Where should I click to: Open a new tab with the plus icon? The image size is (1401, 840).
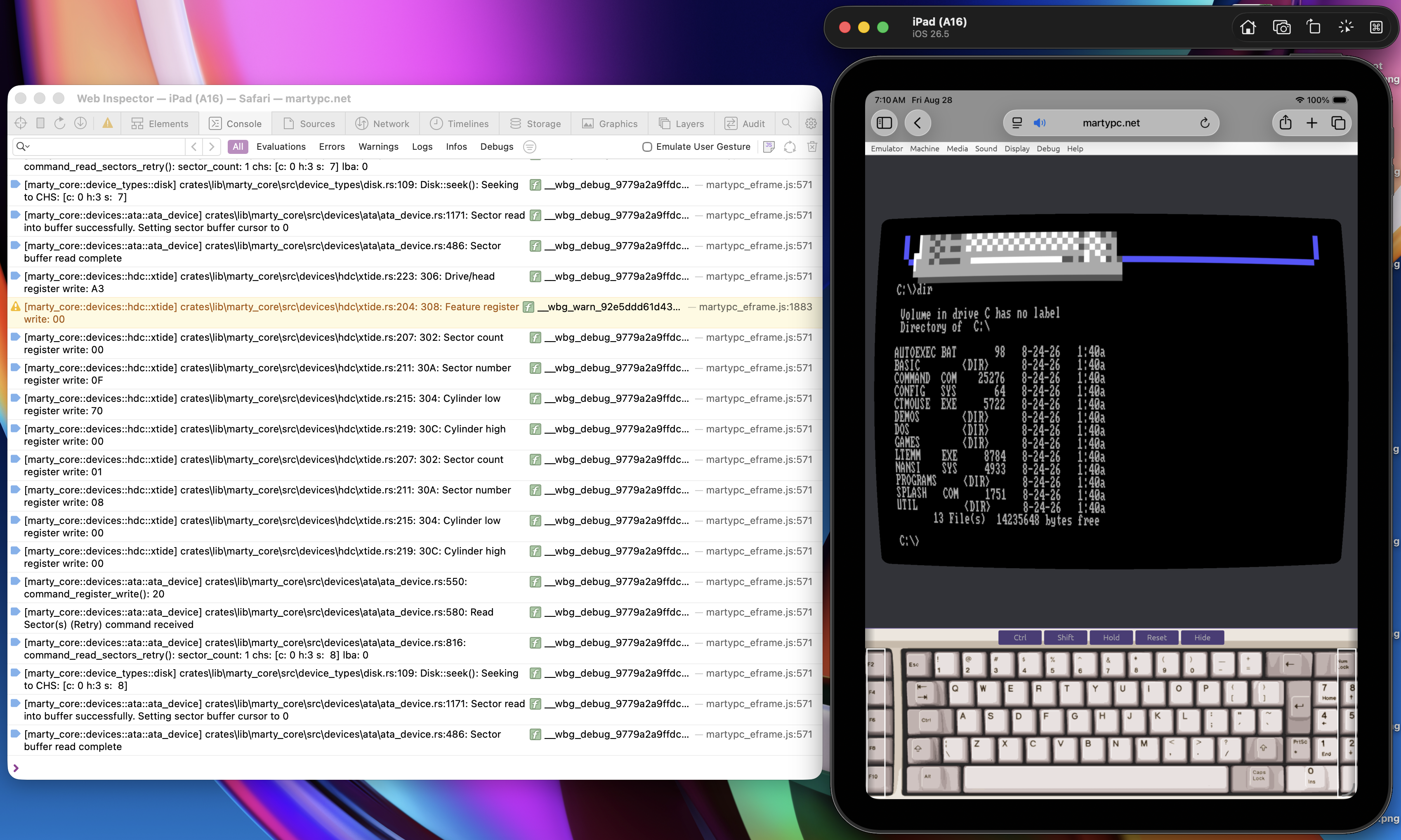coord(1311,123)
